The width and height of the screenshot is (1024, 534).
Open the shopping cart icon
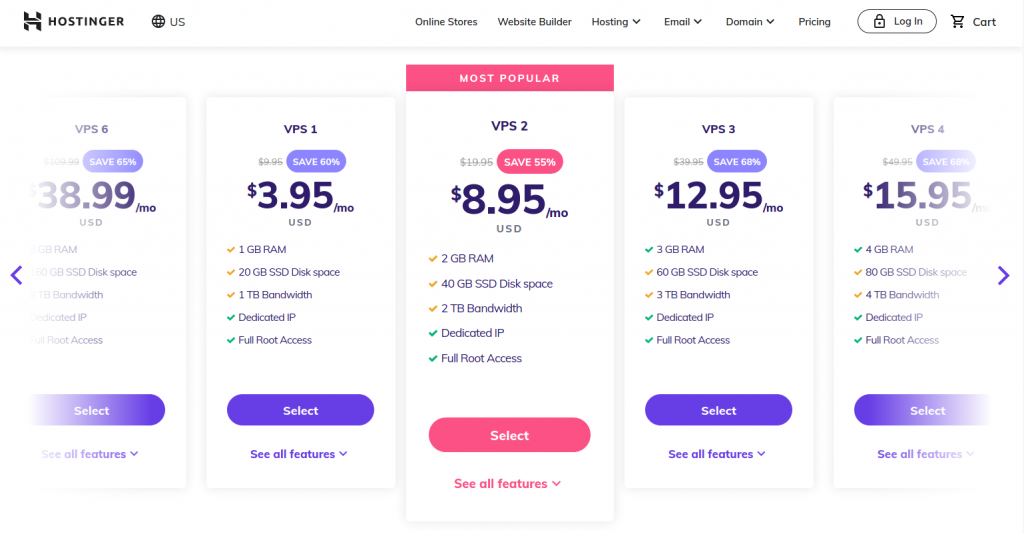[x=957, y=21]
